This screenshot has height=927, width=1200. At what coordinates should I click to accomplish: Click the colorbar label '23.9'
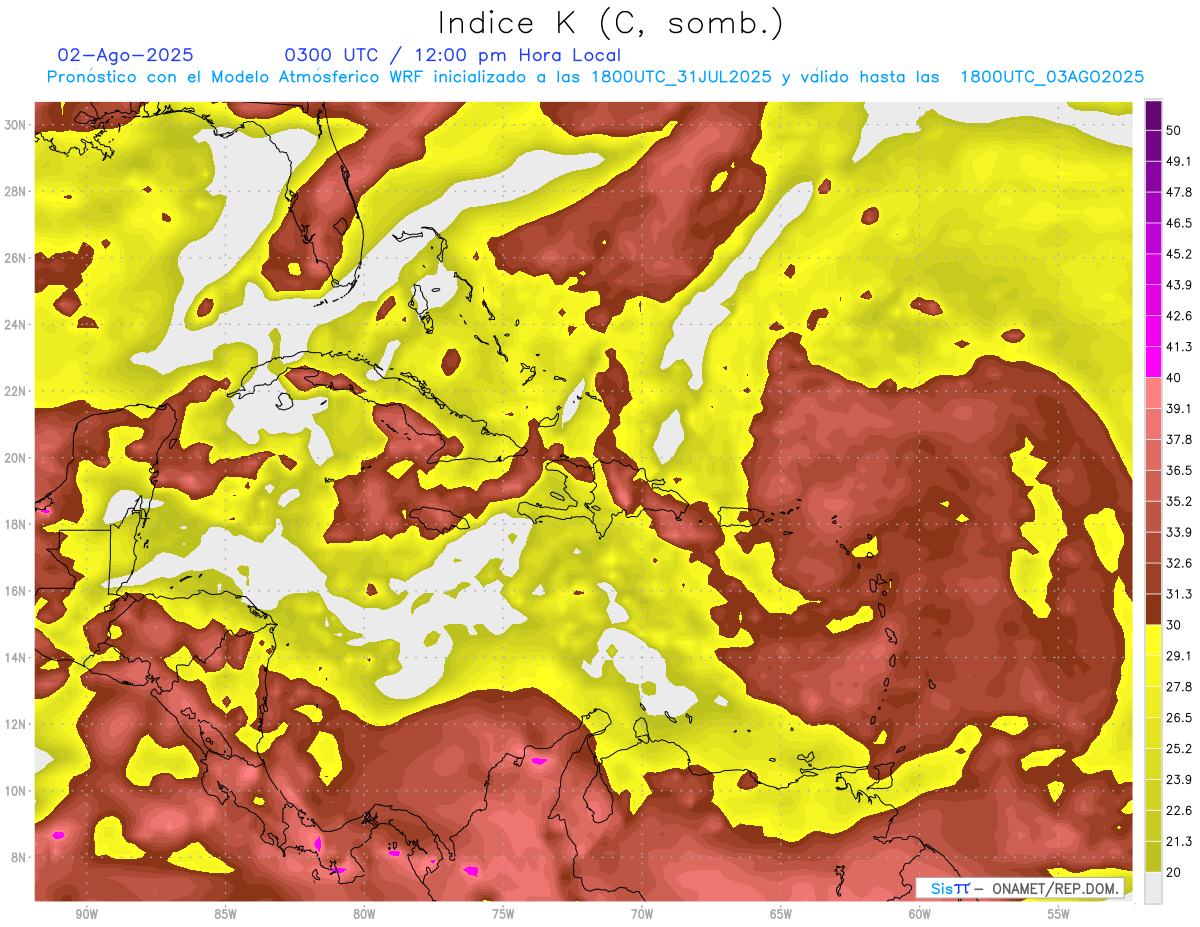(x=1178, y=780)
